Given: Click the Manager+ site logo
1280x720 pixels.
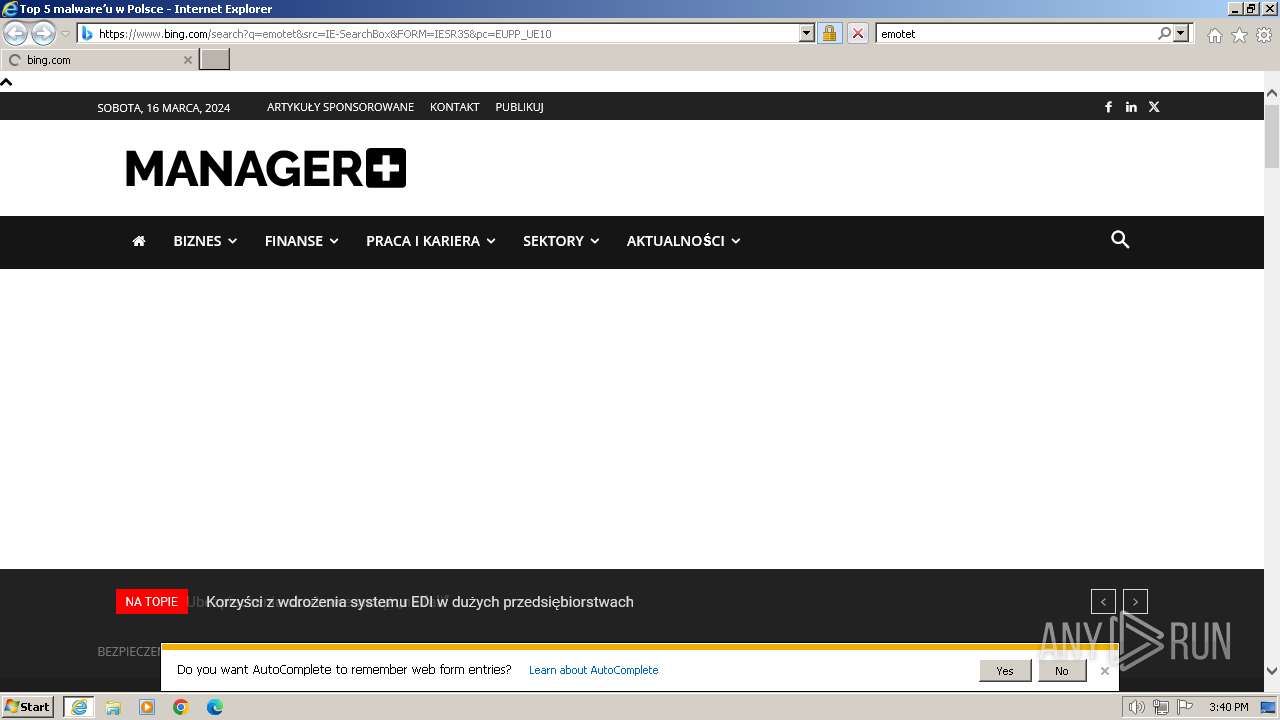Looking at the screenshot, I should click(266, 168).
